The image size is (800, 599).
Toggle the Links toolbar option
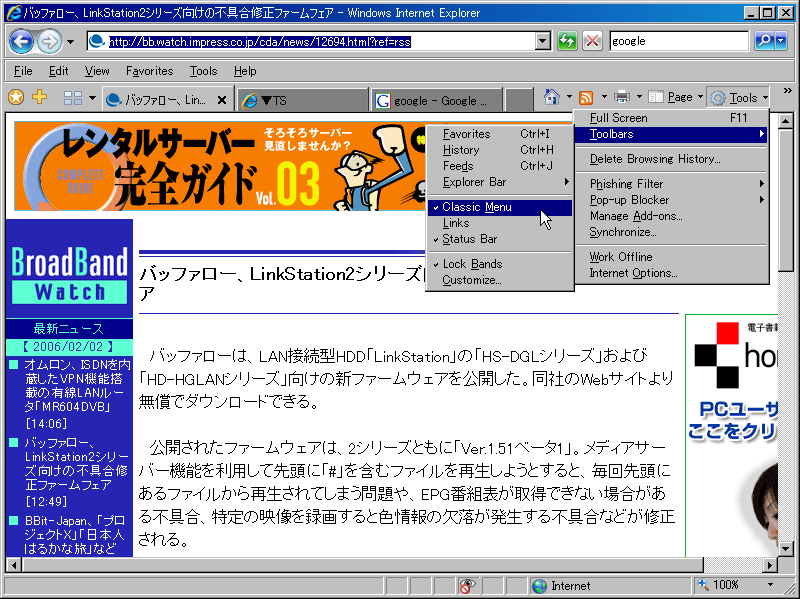(x=500, y=223)
